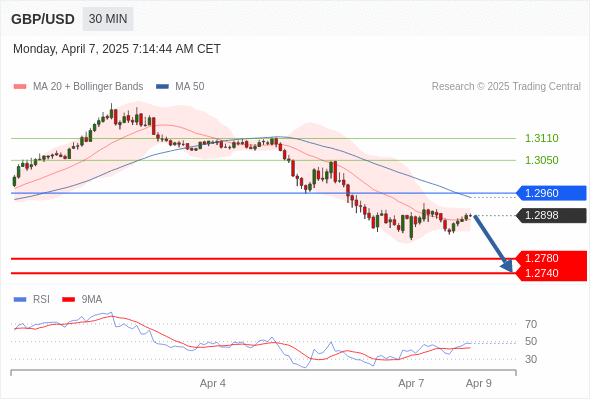590x400 pixels.
Task: Click the RSI blue legend swatch
Action: click(20, 300)
